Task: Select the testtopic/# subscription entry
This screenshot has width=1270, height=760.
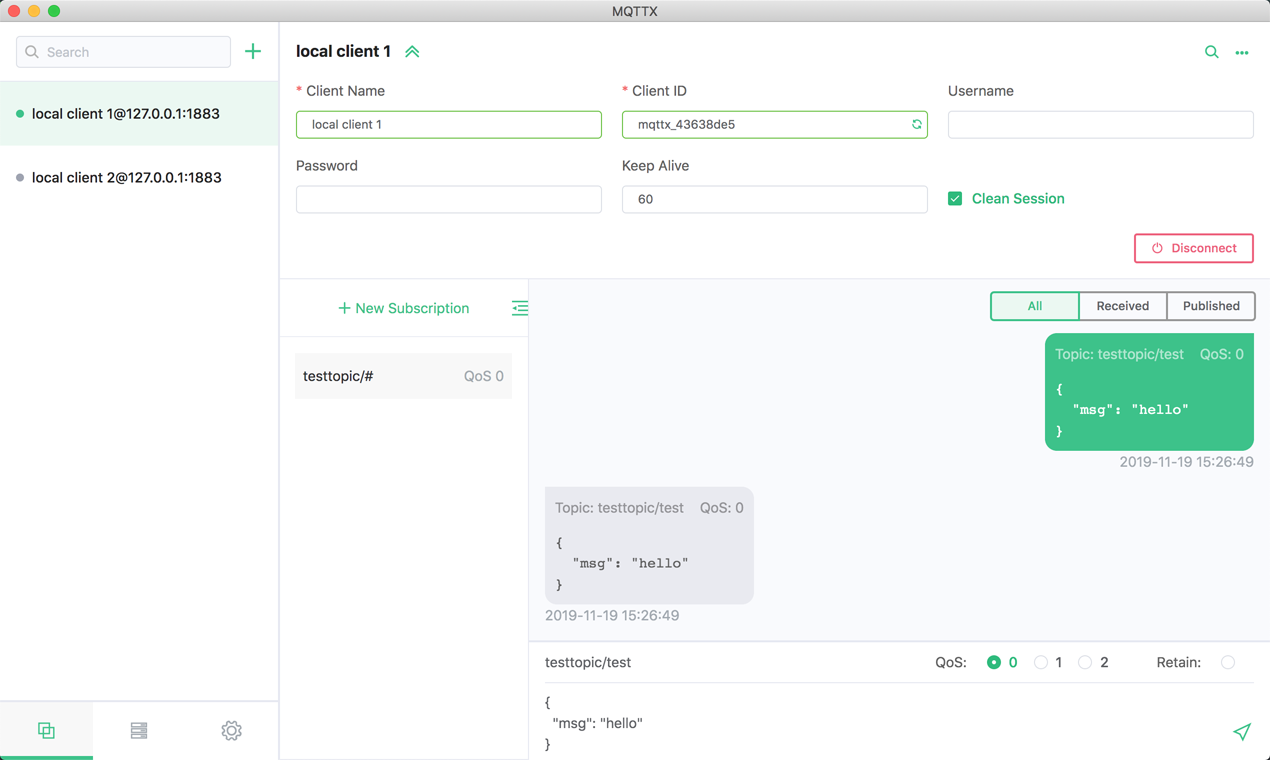Action: (x=403, y=375)
